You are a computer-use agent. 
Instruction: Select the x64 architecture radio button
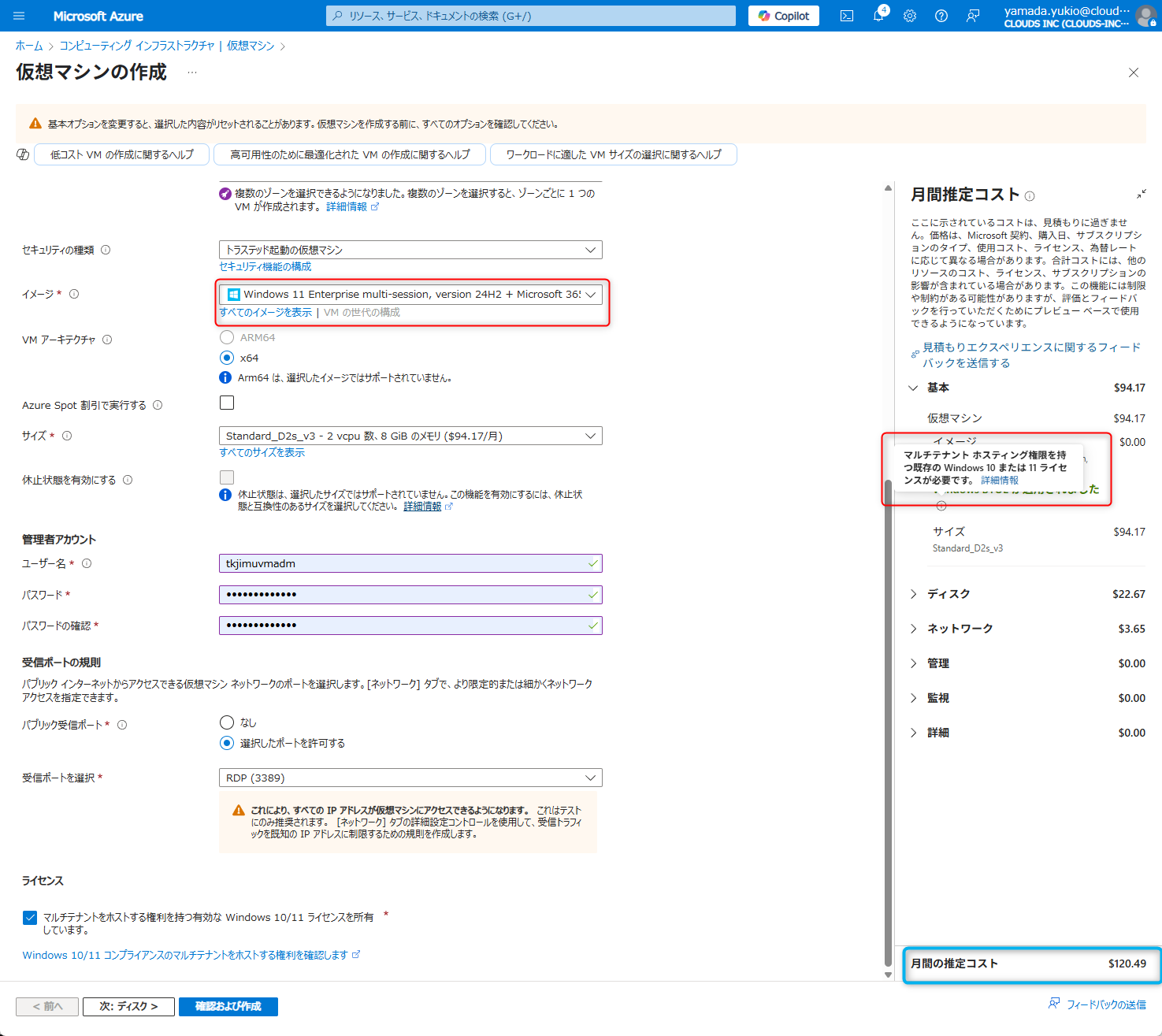(x=227, y=358)
